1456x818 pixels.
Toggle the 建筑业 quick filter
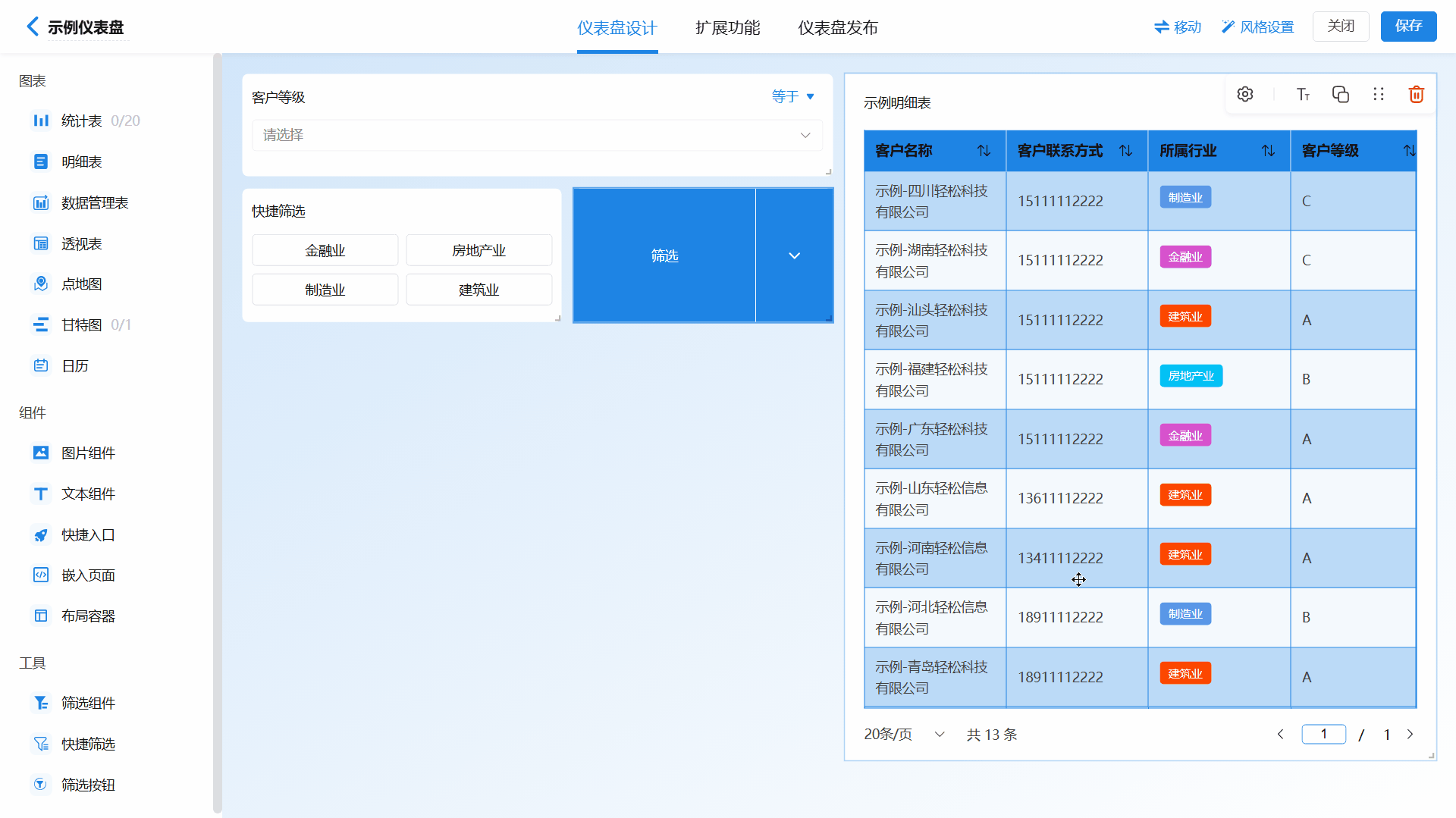pos(479,290)
